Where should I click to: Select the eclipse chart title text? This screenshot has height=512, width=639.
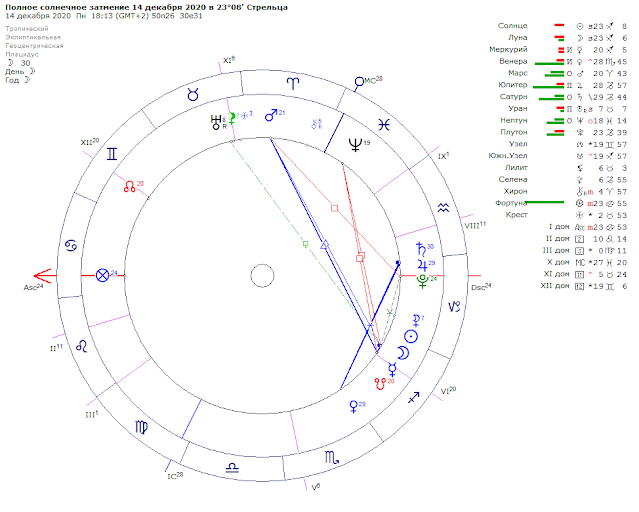[x=146, y=7]
